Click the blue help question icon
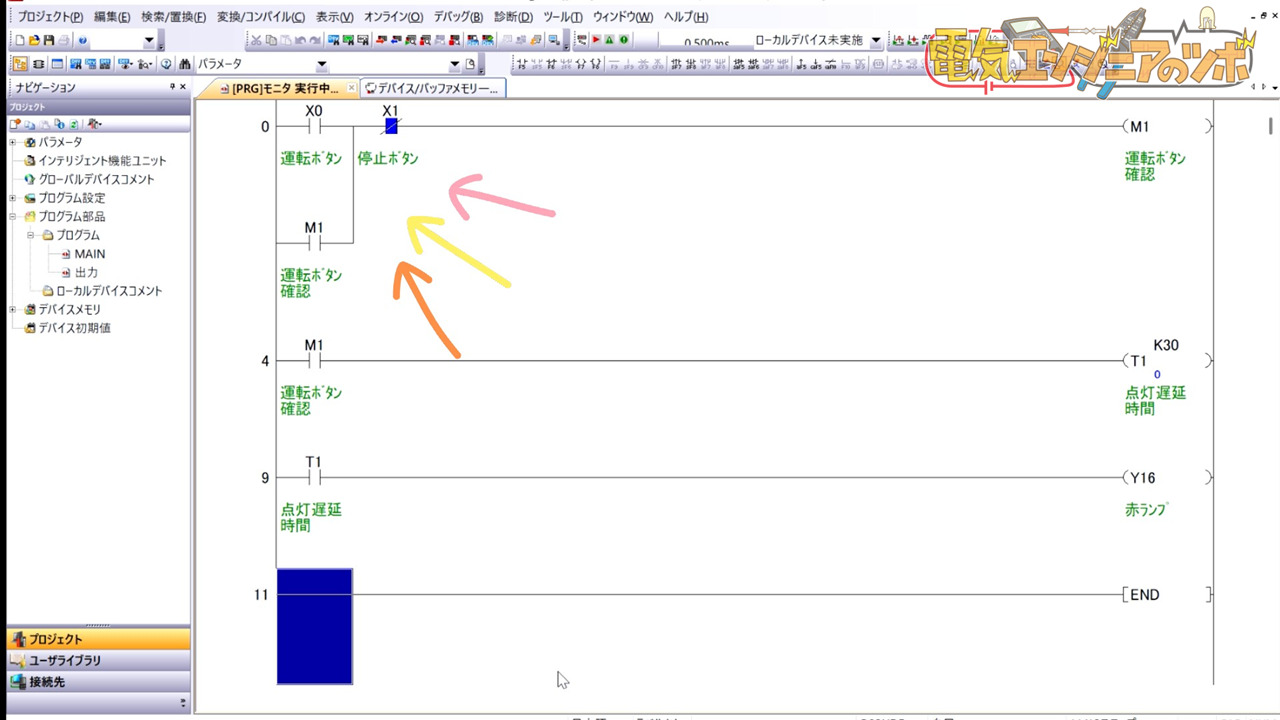1280x720 pixels. point(82,41)
